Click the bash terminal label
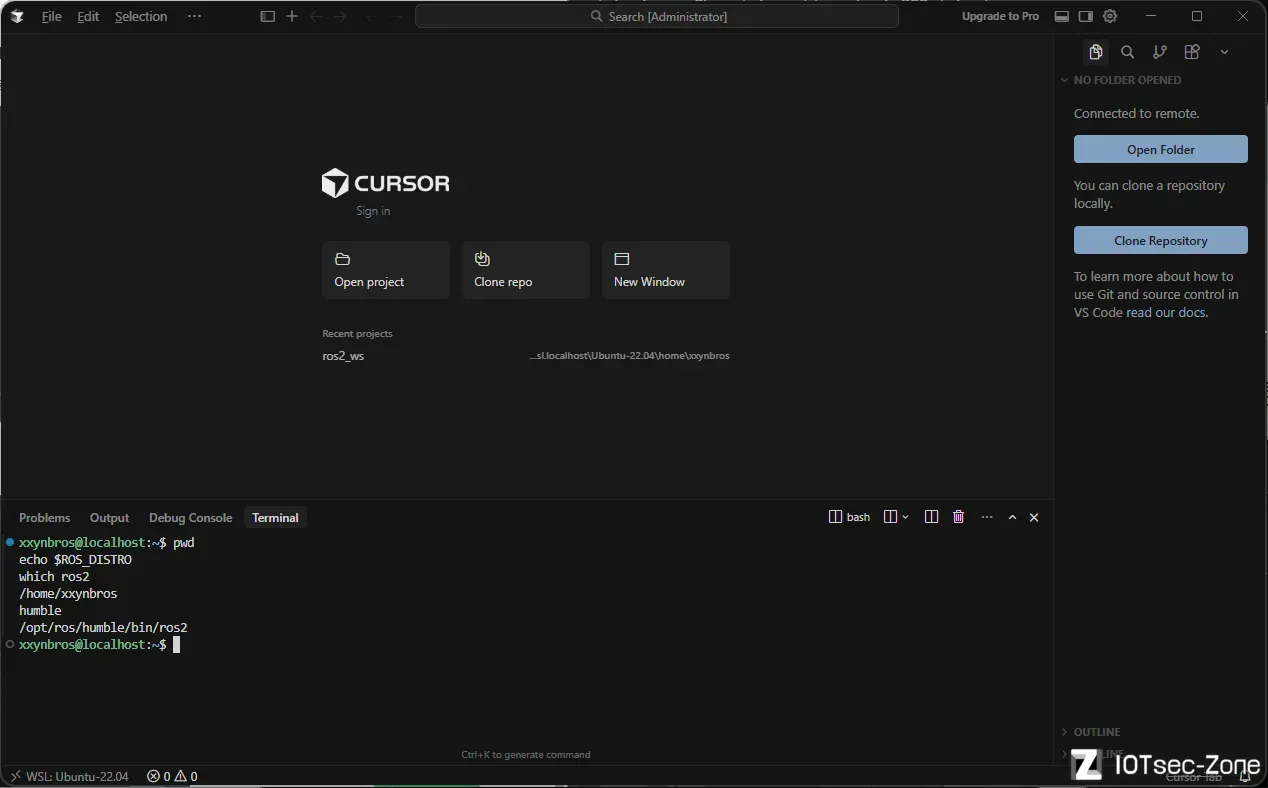Screen dimensions: 1268x788 pos(850,517)
